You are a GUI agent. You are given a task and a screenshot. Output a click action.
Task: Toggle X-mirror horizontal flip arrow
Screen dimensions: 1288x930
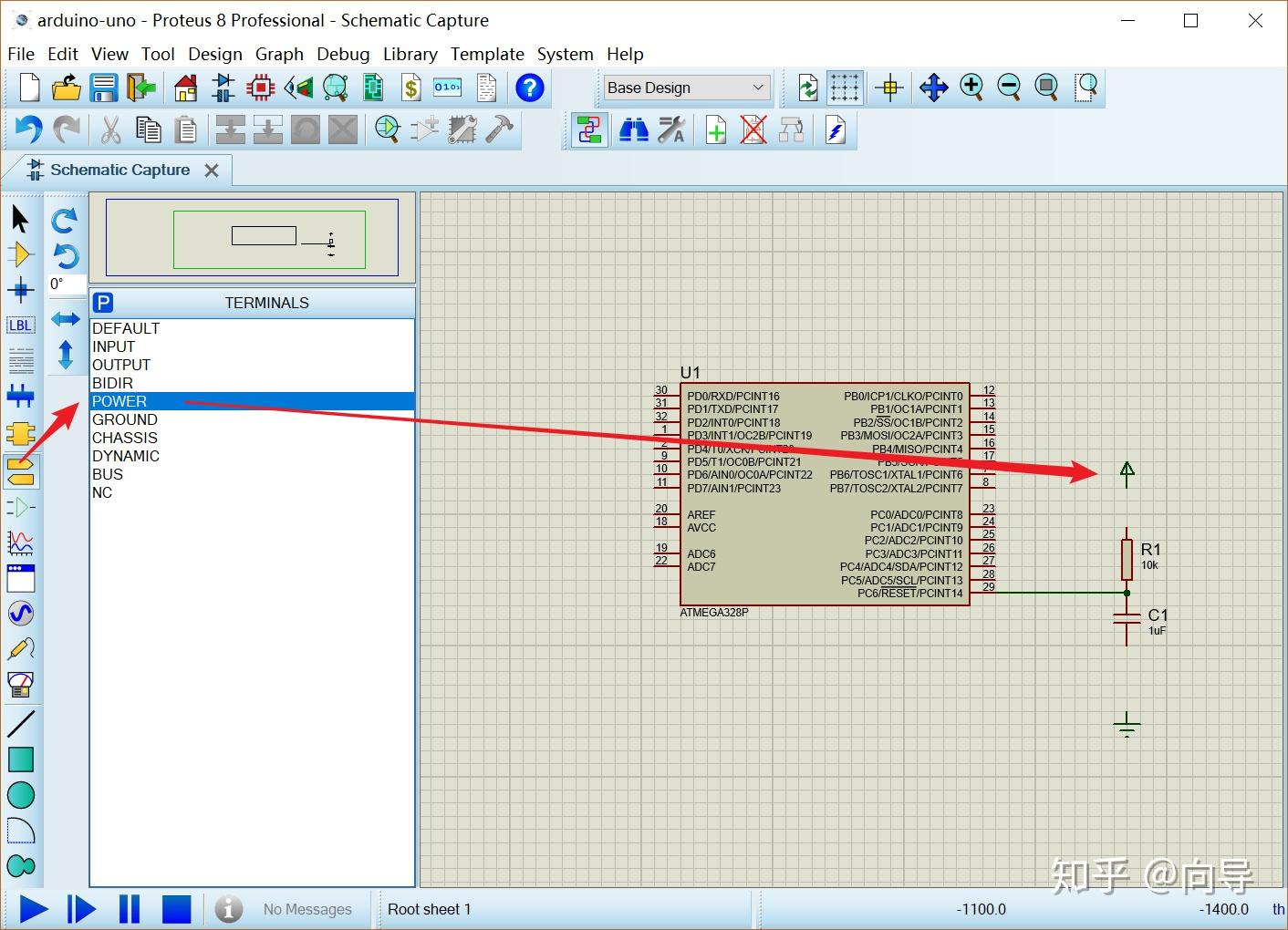tap(66, 319)
